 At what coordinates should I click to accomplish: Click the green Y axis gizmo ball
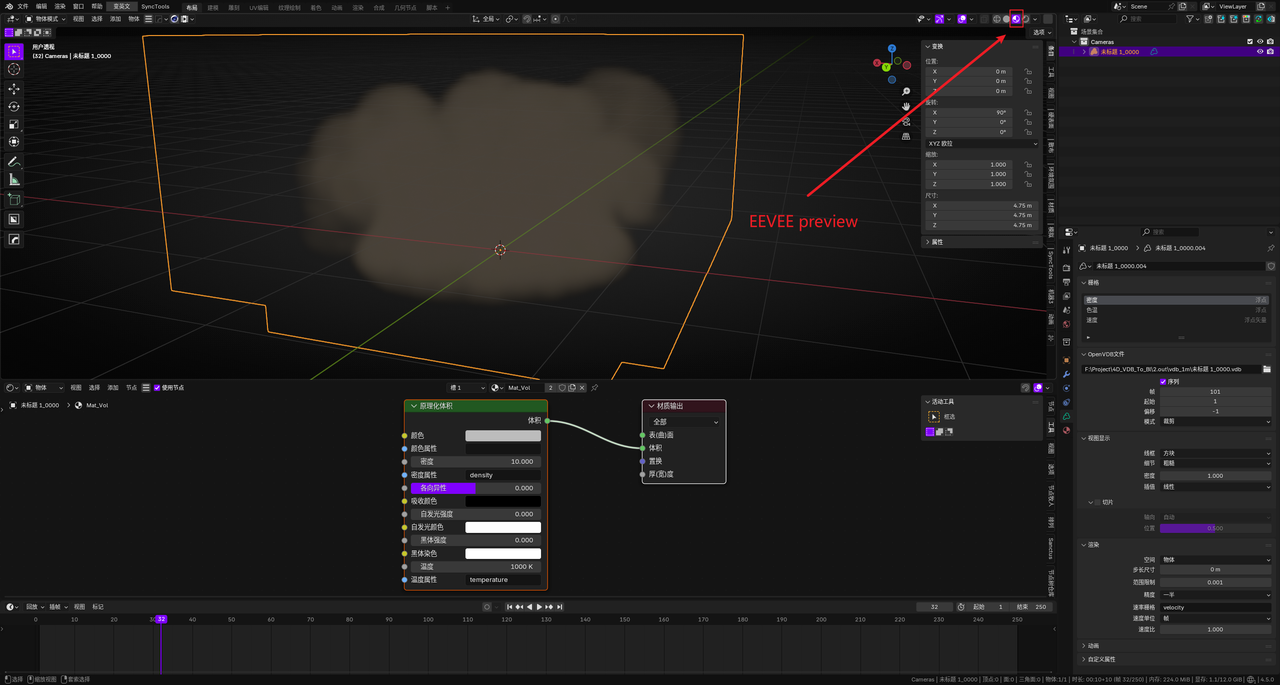pos(887,67)
